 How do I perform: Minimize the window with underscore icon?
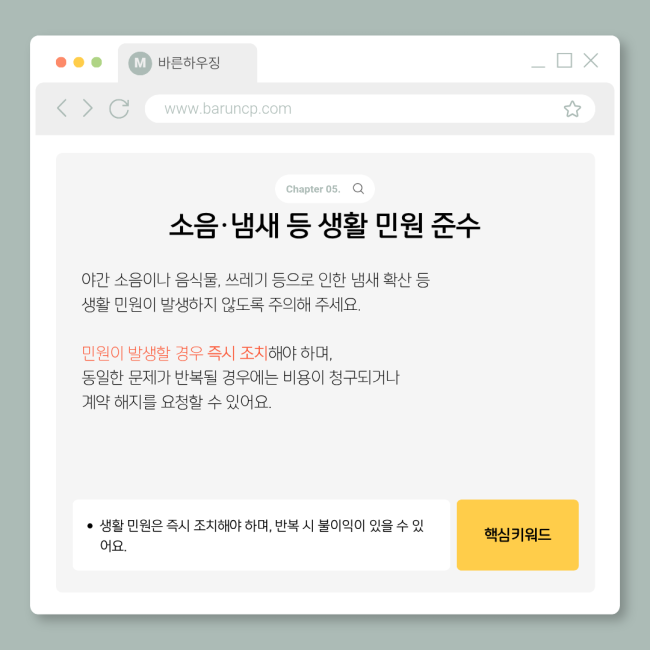pyautogui.click(x=538, y=66)
